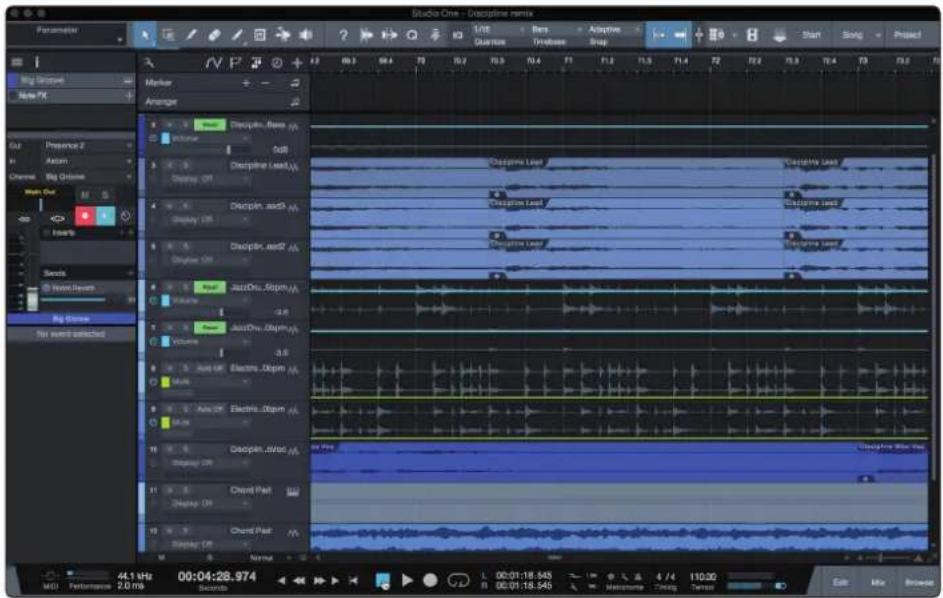This screenshot has width=943, height=598.
Task: Mute the Discipline Lead track
Action: 171,165
